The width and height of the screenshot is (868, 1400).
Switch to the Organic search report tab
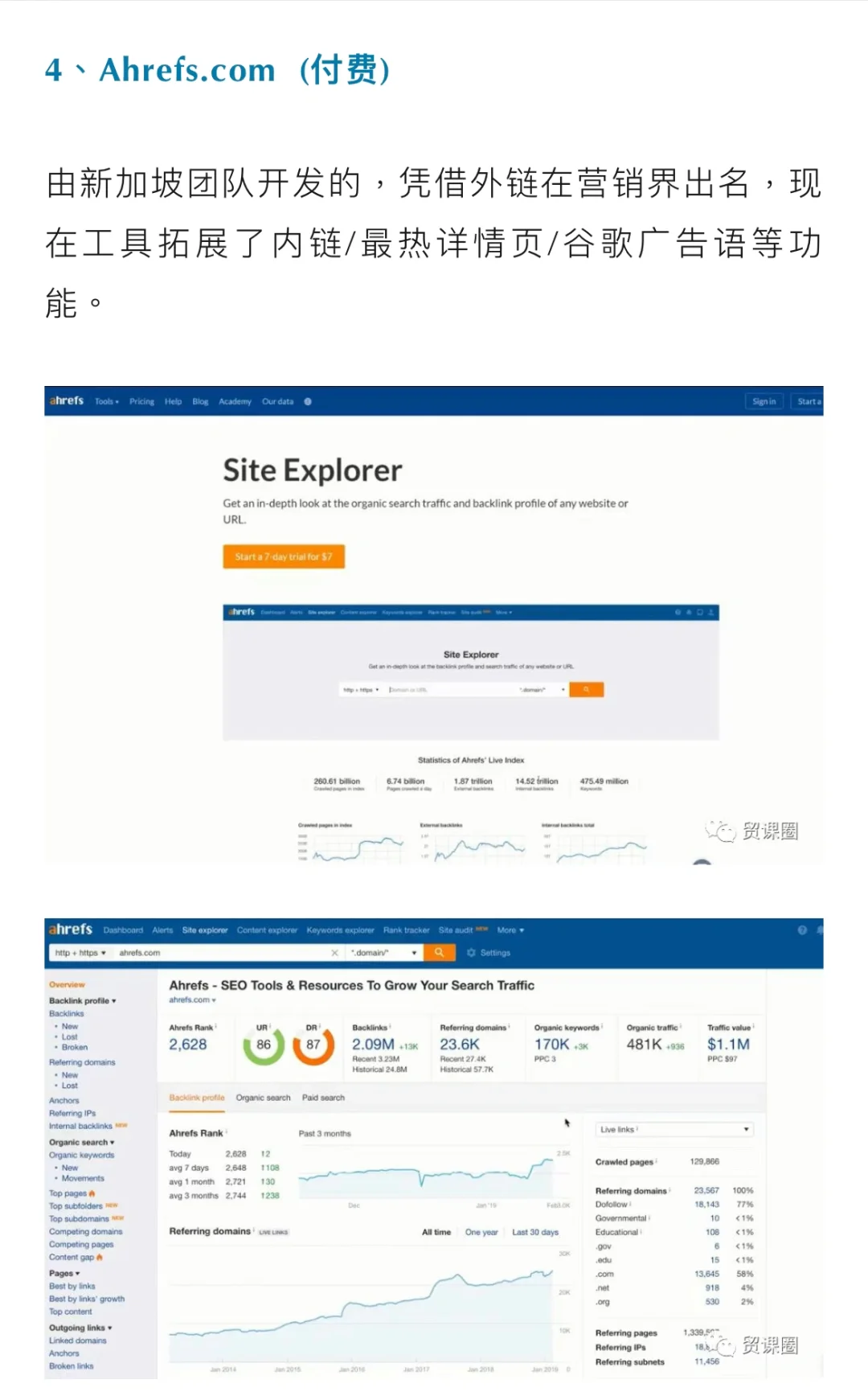click(x=263, y=1098)
